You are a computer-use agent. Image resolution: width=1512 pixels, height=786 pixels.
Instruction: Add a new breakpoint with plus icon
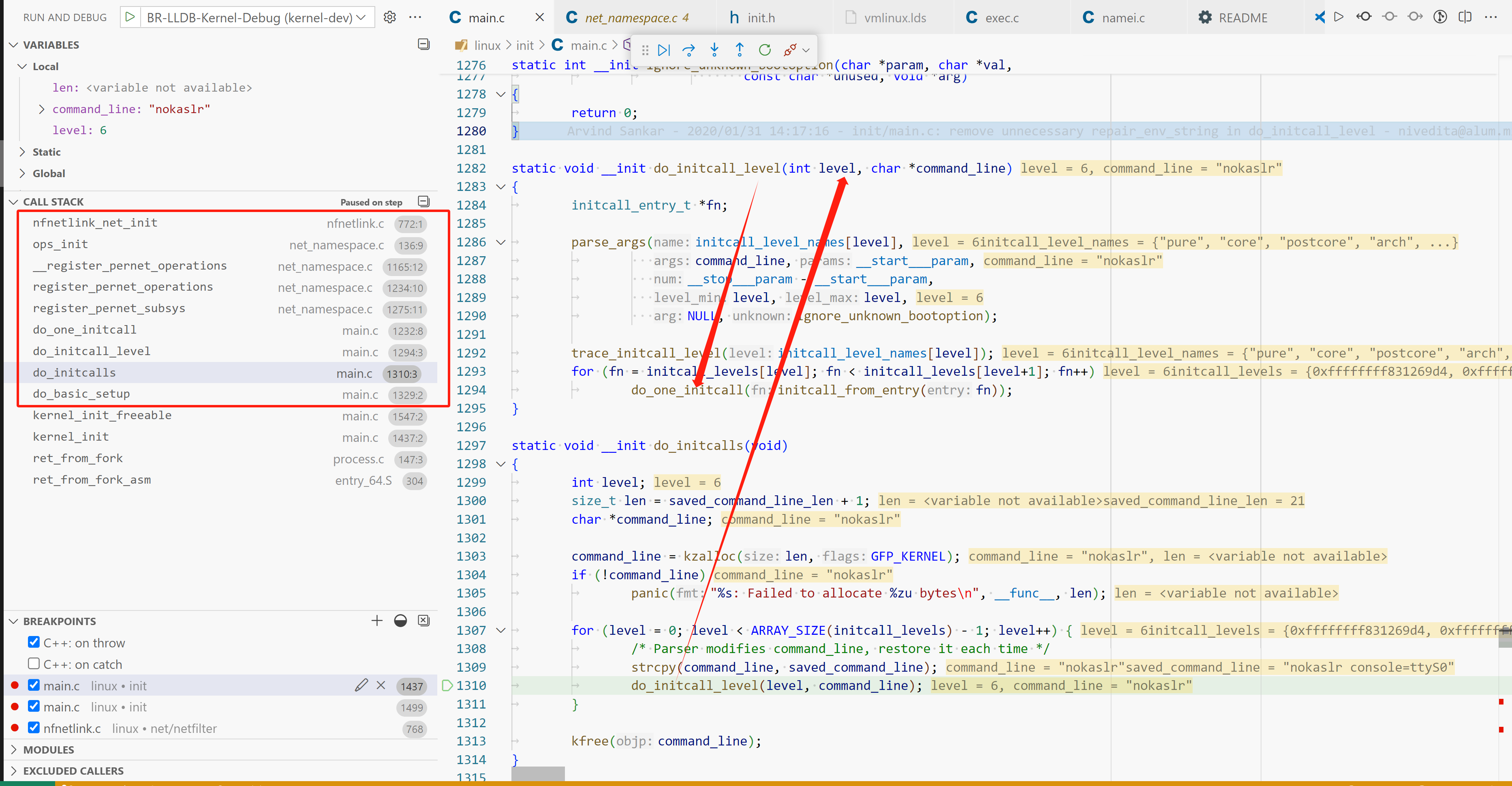[377, 621]
